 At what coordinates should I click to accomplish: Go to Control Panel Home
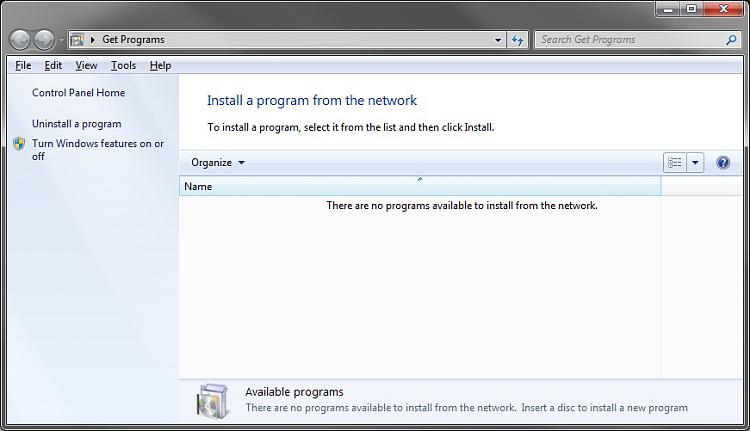point(78,93)
